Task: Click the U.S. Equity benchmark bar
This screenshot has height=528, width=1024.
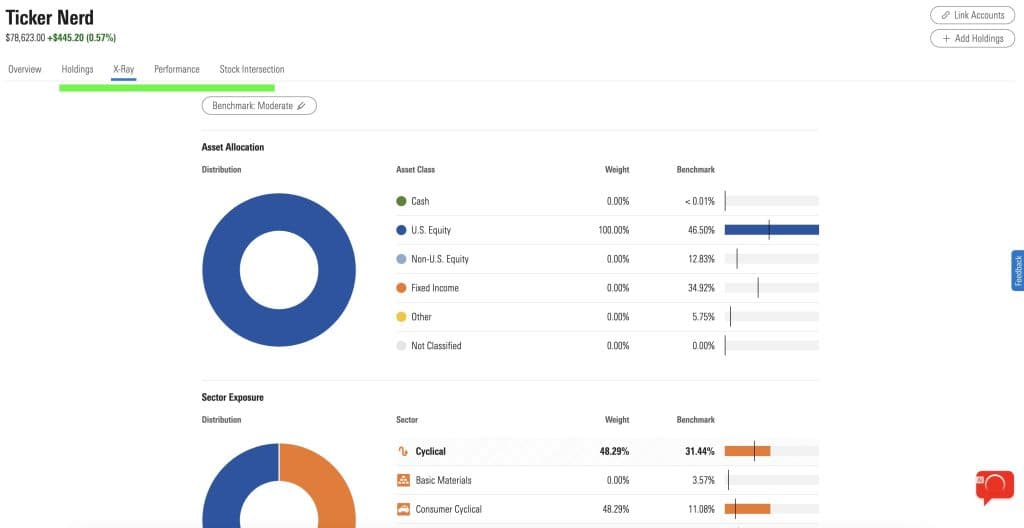Action: tap(771, 230)
